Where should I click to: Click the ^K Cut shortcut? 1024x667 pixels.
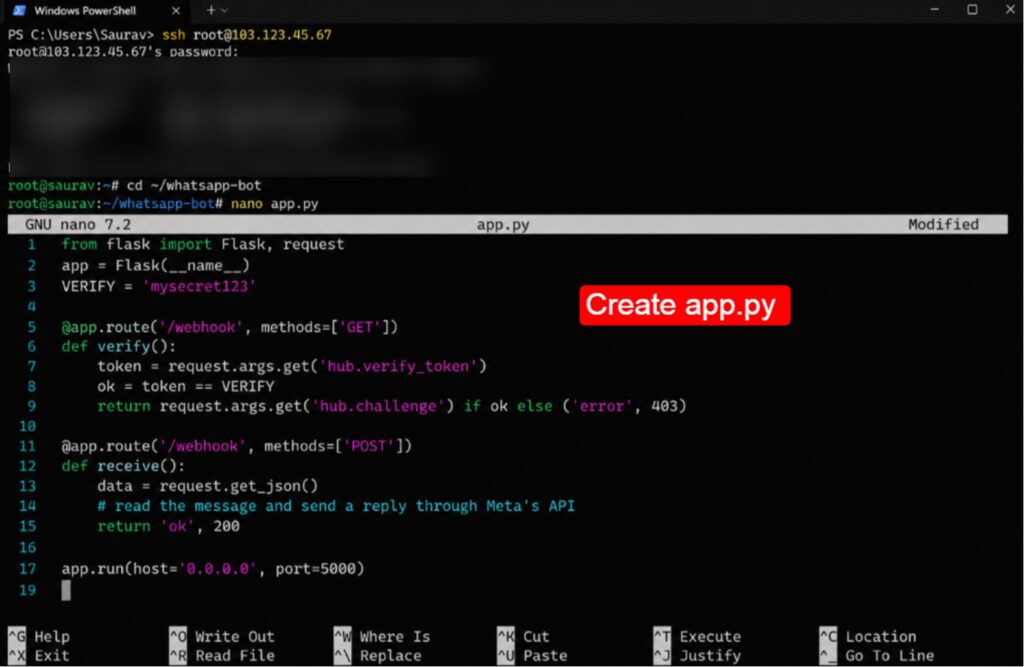(x=523, y=636)
